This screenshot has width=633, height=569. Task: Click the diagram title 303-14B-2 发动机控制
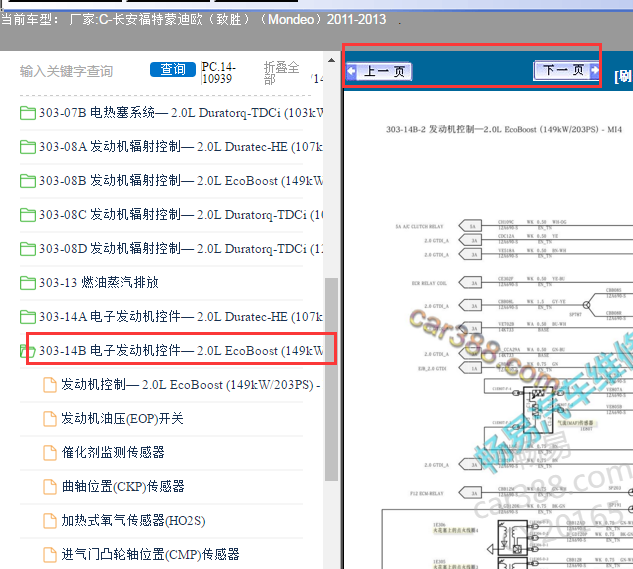click(x=503, y=129)
